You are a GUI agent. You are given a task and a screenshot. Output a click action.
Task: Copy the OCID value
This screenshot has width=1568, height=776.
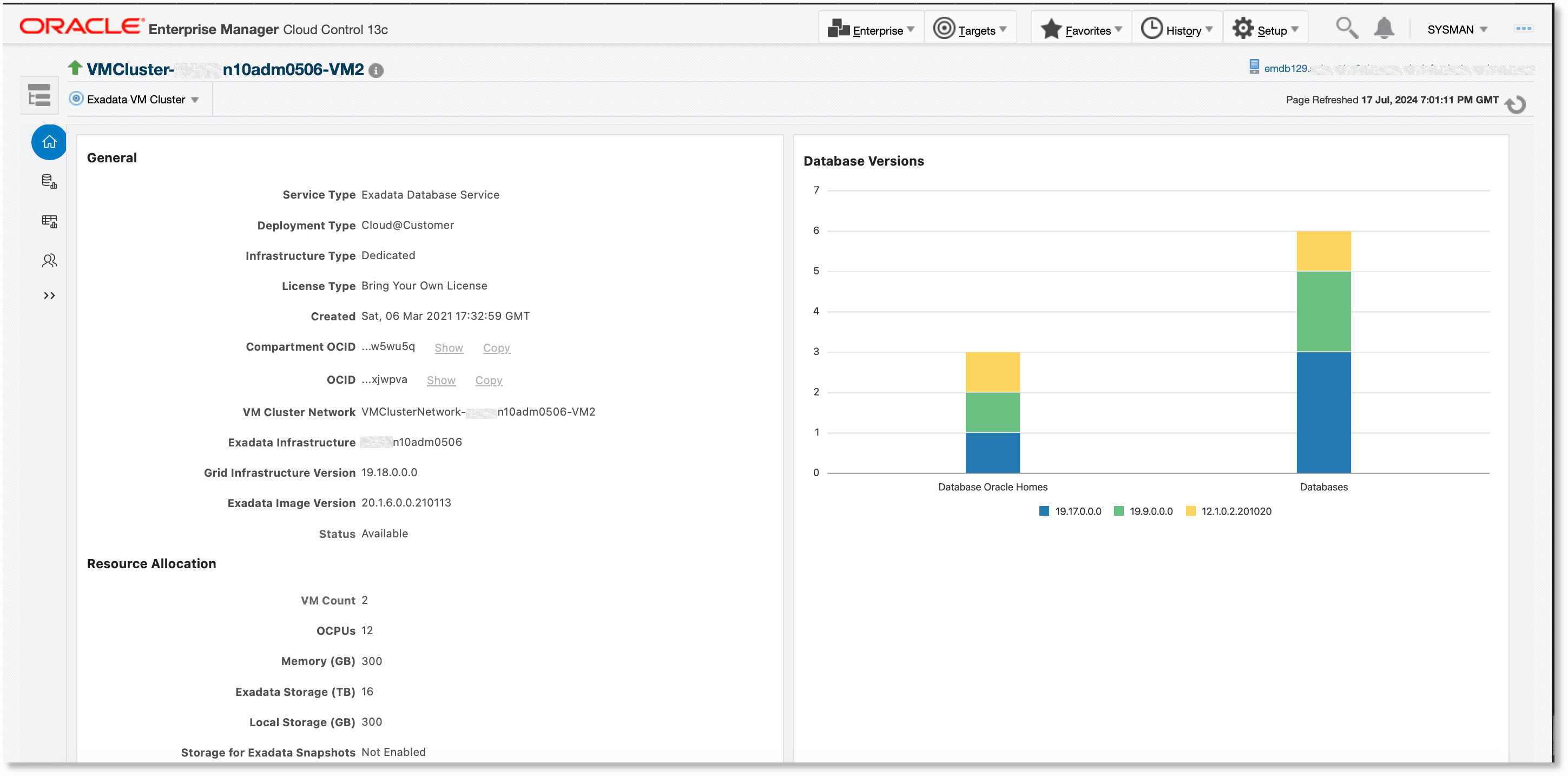coord(489,380)
